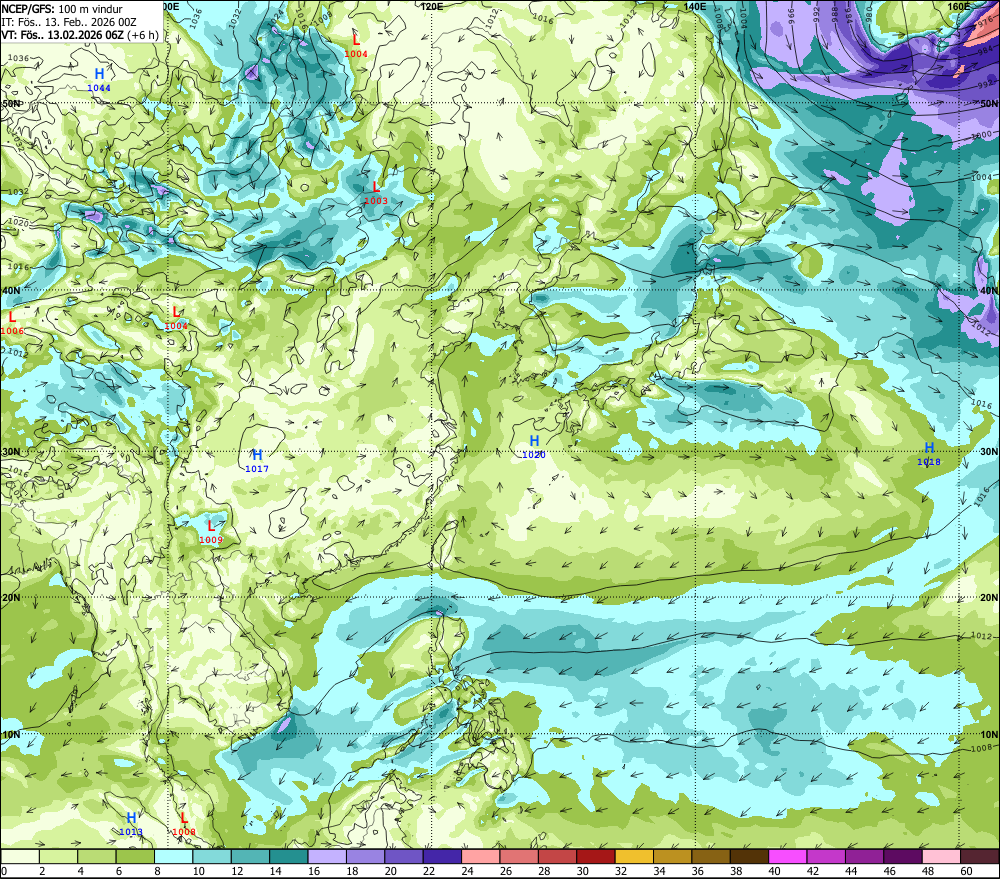Screen dimensions: 1000x879
Task: Pick the dark teal 14–16 legend swatch
Action: 289,856
